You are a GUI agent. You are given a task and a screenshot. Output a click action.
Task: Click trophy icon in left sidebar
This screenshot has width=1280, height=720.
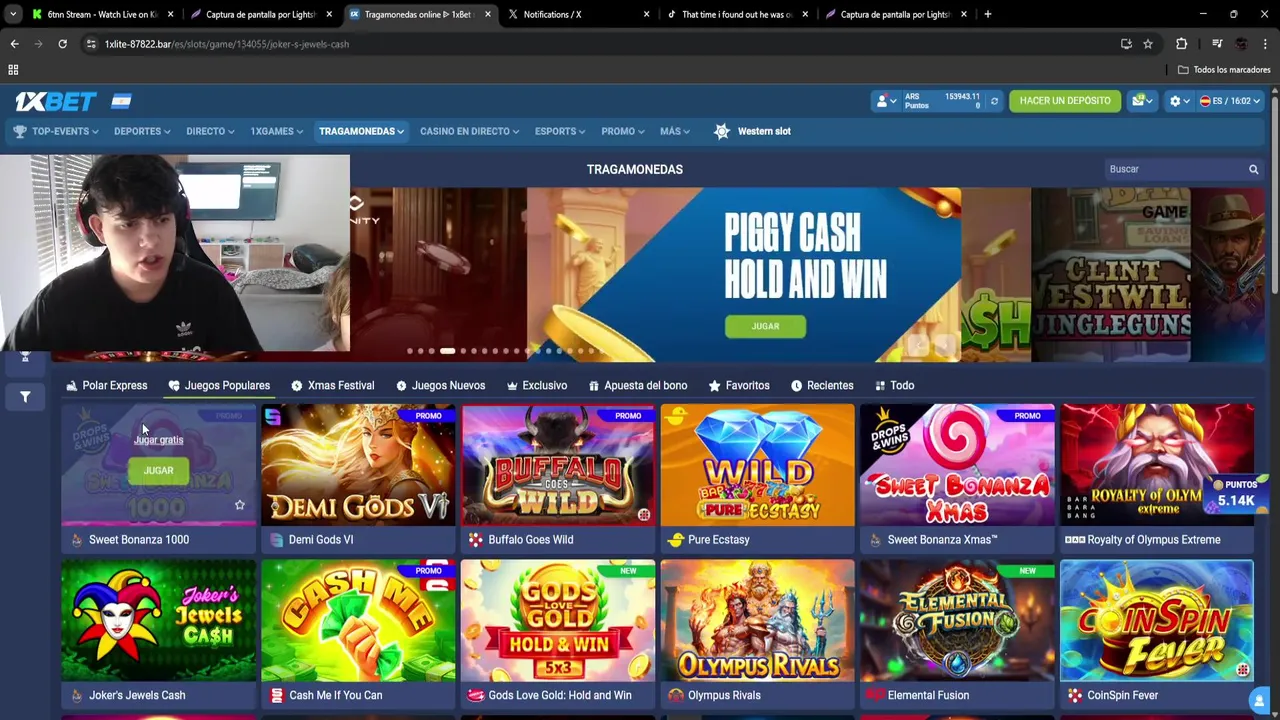click(x=25, y=356)
